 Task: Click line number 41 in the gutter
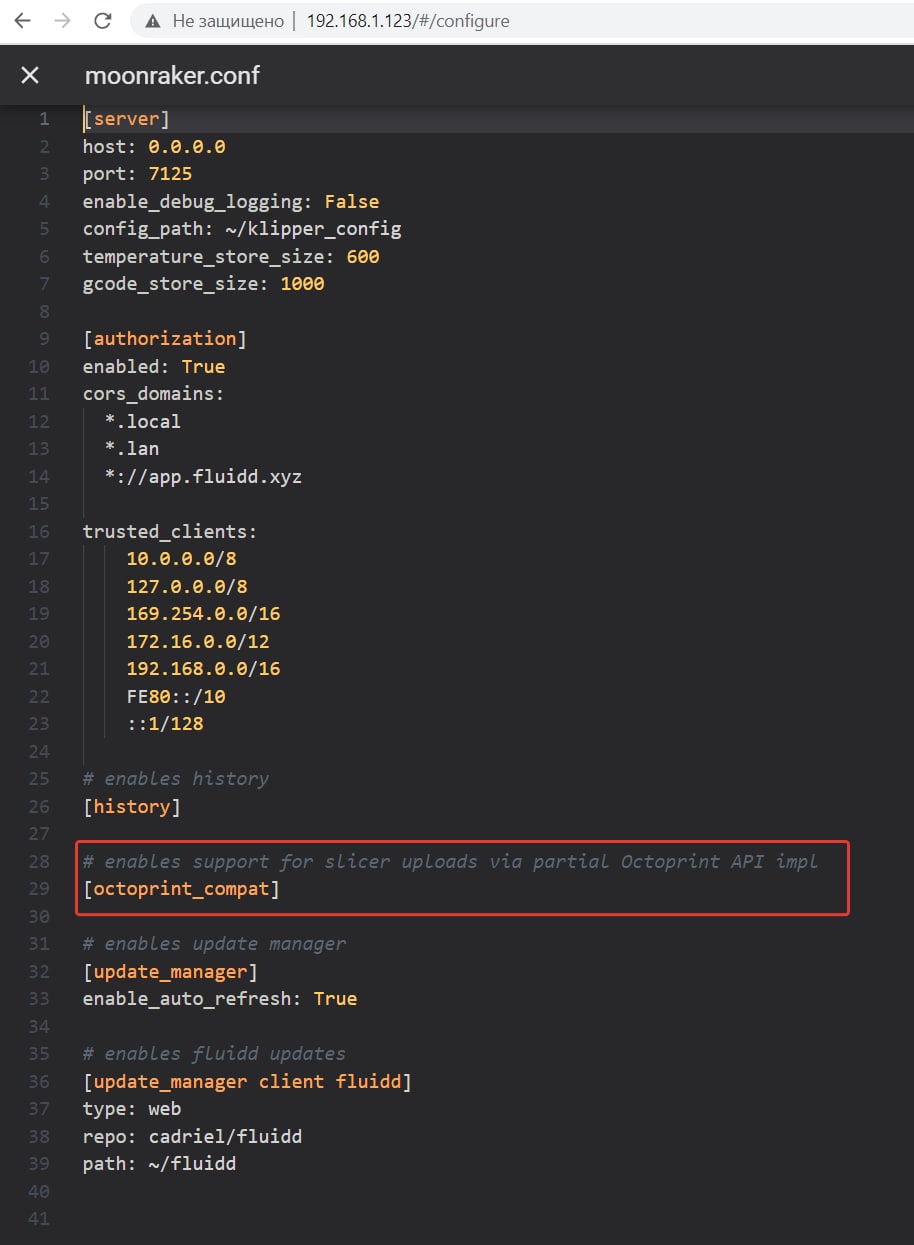click(39, 1218)
